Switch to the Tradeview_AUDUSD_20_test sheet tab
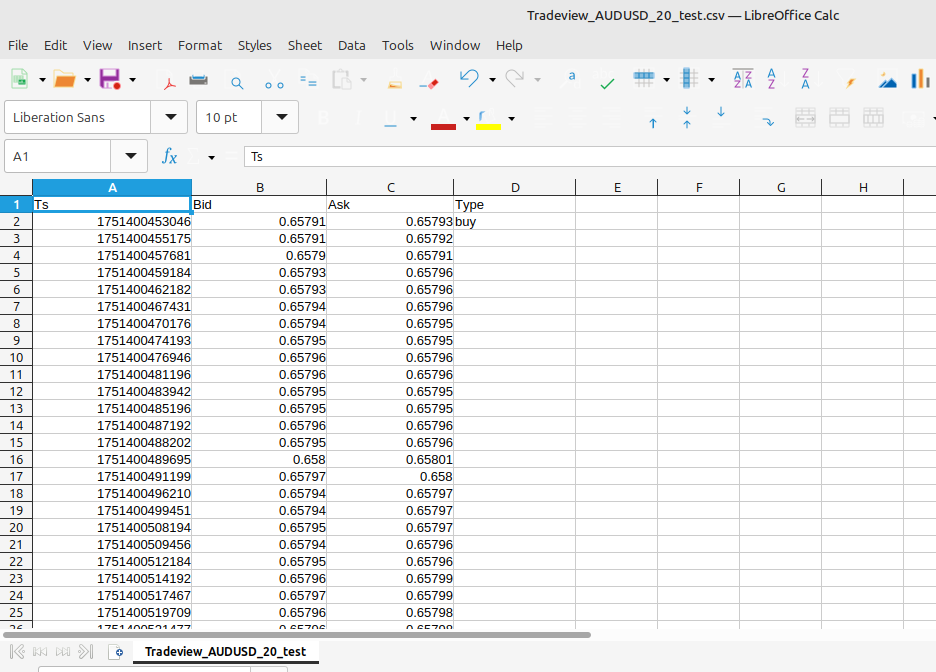 pyautogui.click(x=225, y=652)
